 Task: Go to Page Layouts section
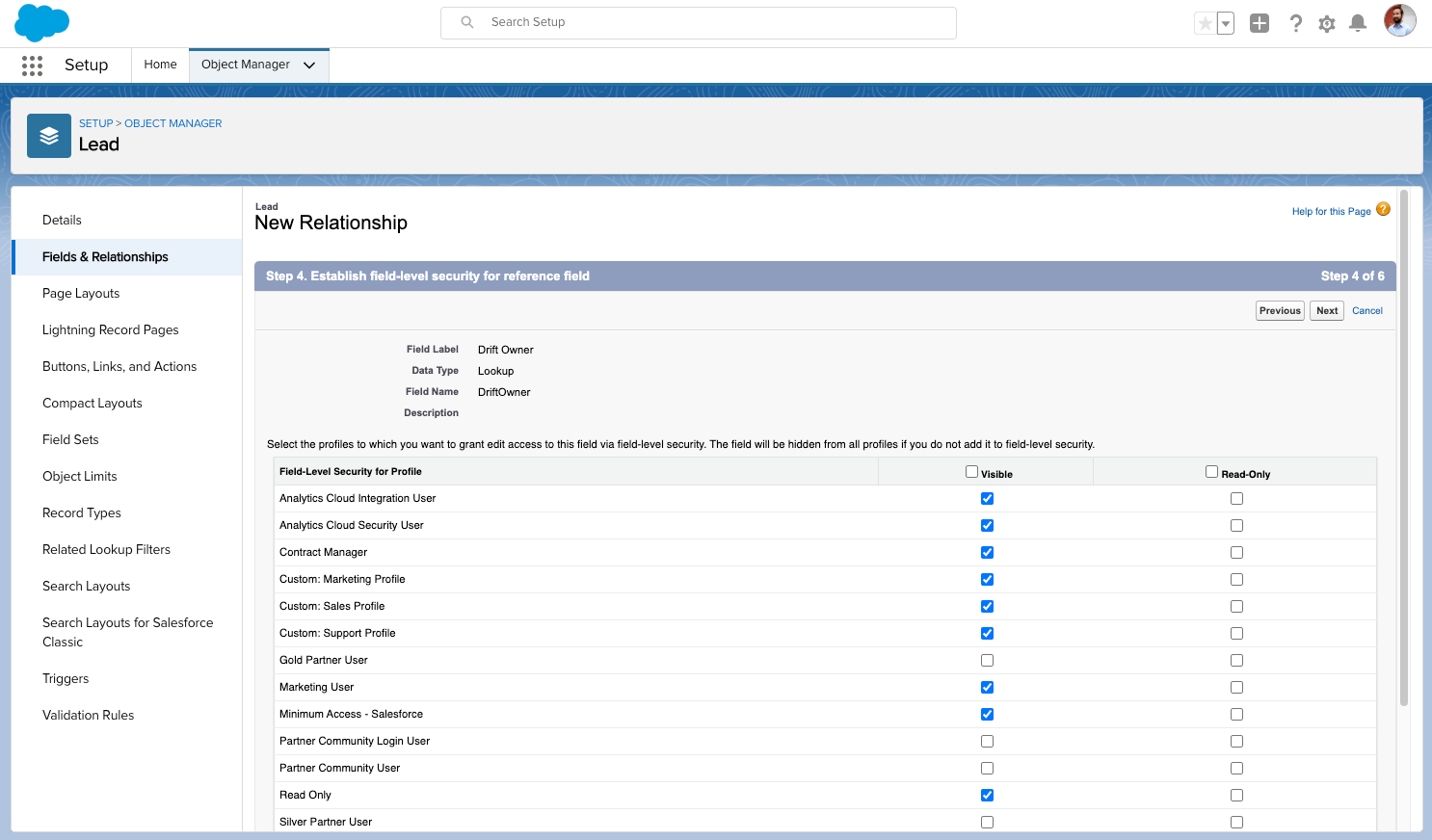[127, 294]
